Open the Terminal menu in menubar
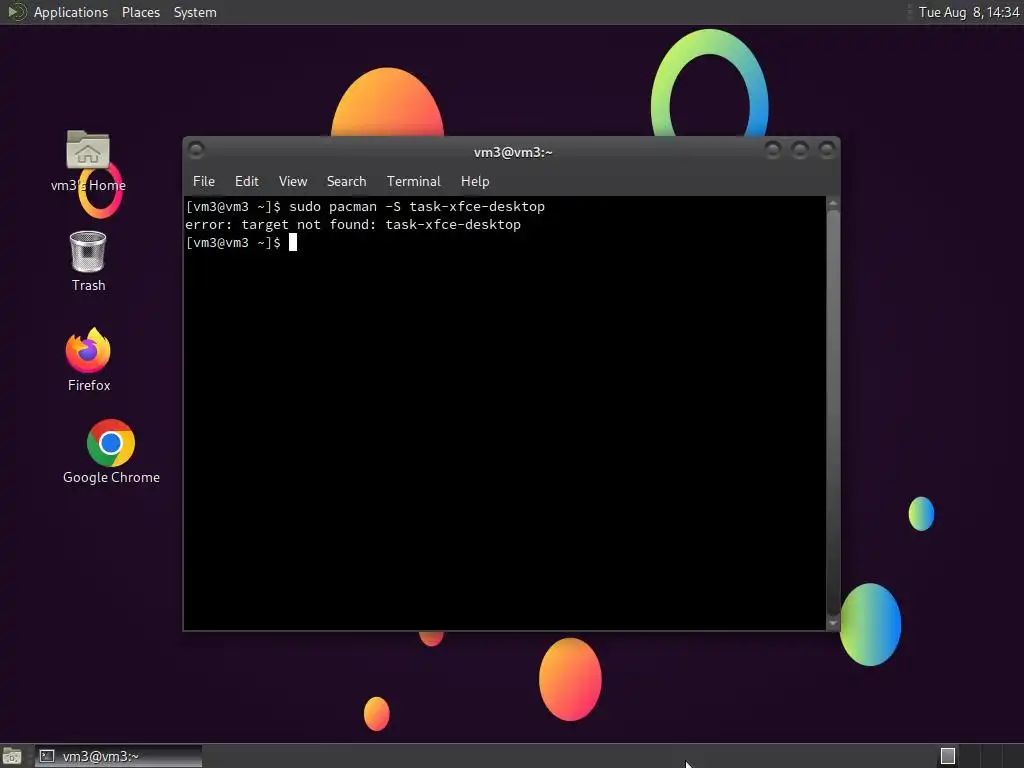The width and height of the screenshot is (1024, 768). point(413,182)
